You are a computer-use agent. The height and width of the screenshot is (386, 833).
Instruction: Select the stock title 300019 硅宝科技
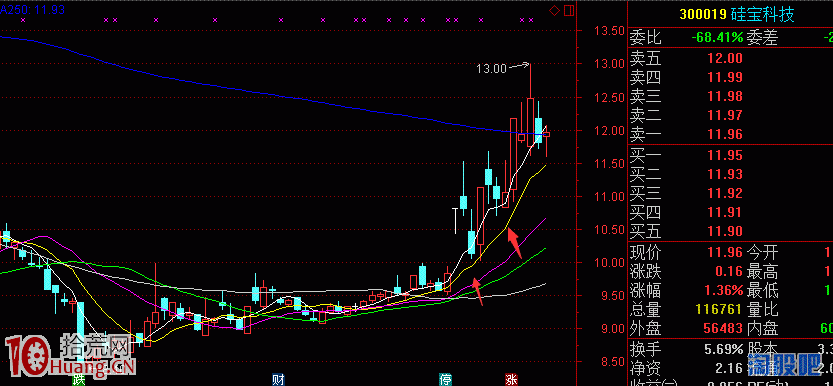[736, 14]
